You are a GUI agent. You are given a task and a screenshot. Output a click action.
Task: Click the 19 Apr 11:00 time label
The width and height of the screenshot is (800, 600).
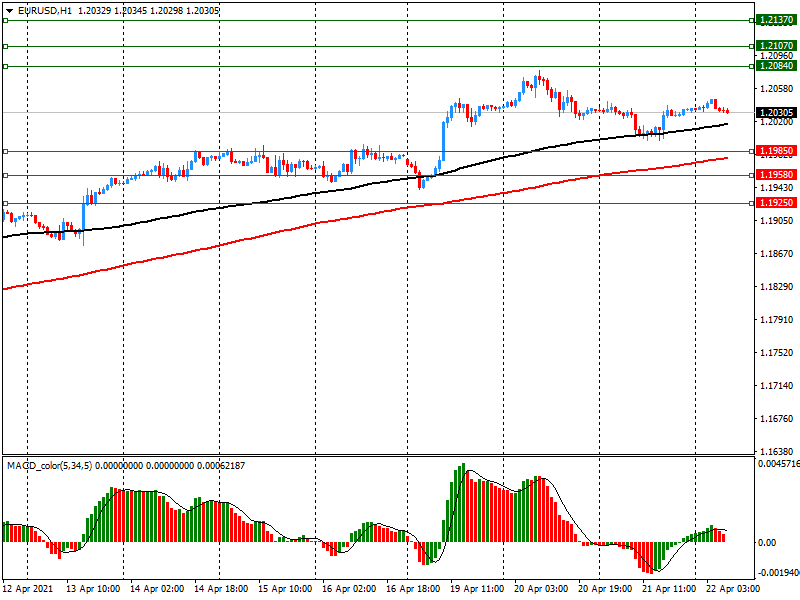pyautogui.click(x=477, y=589)
